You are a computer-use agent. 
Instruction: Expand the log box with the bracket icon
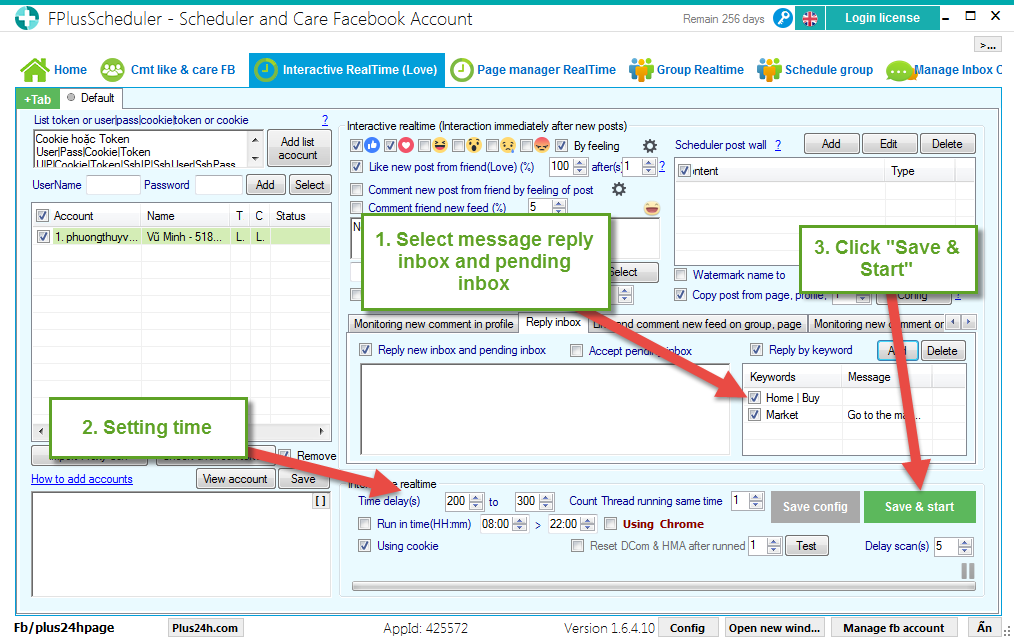(320, 501)
